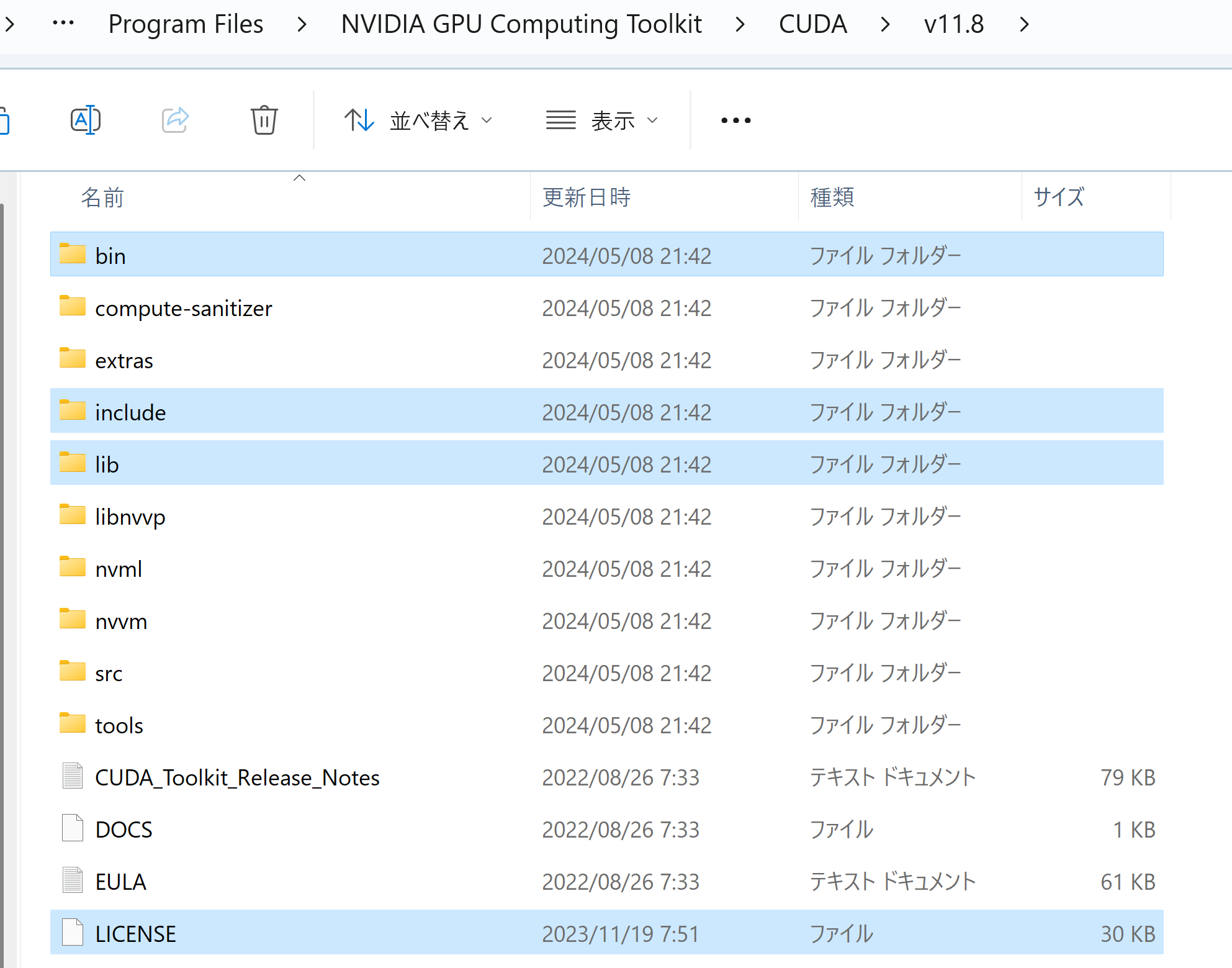1232x968 pixels.
Task: Navigate to Program Files in breadcrumb
Action: pyautogui.click(x=186, y=24)
